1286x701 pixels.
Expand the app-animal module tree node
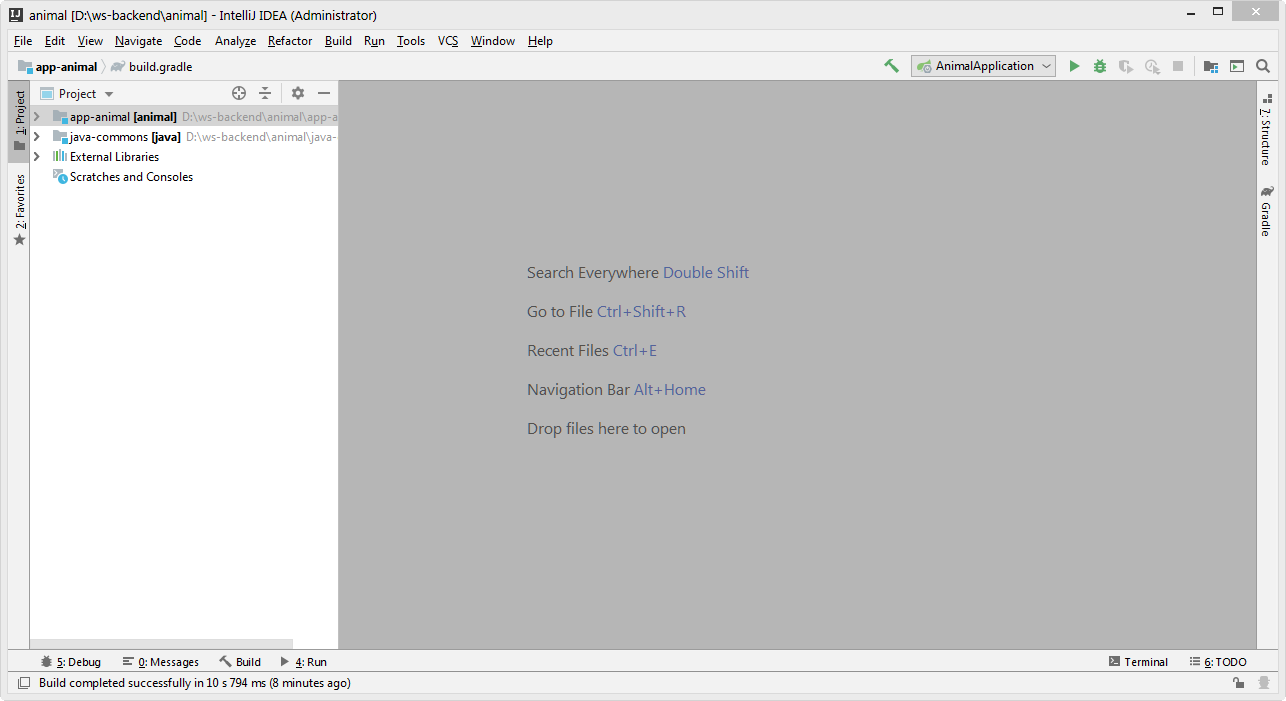point(37,117)
